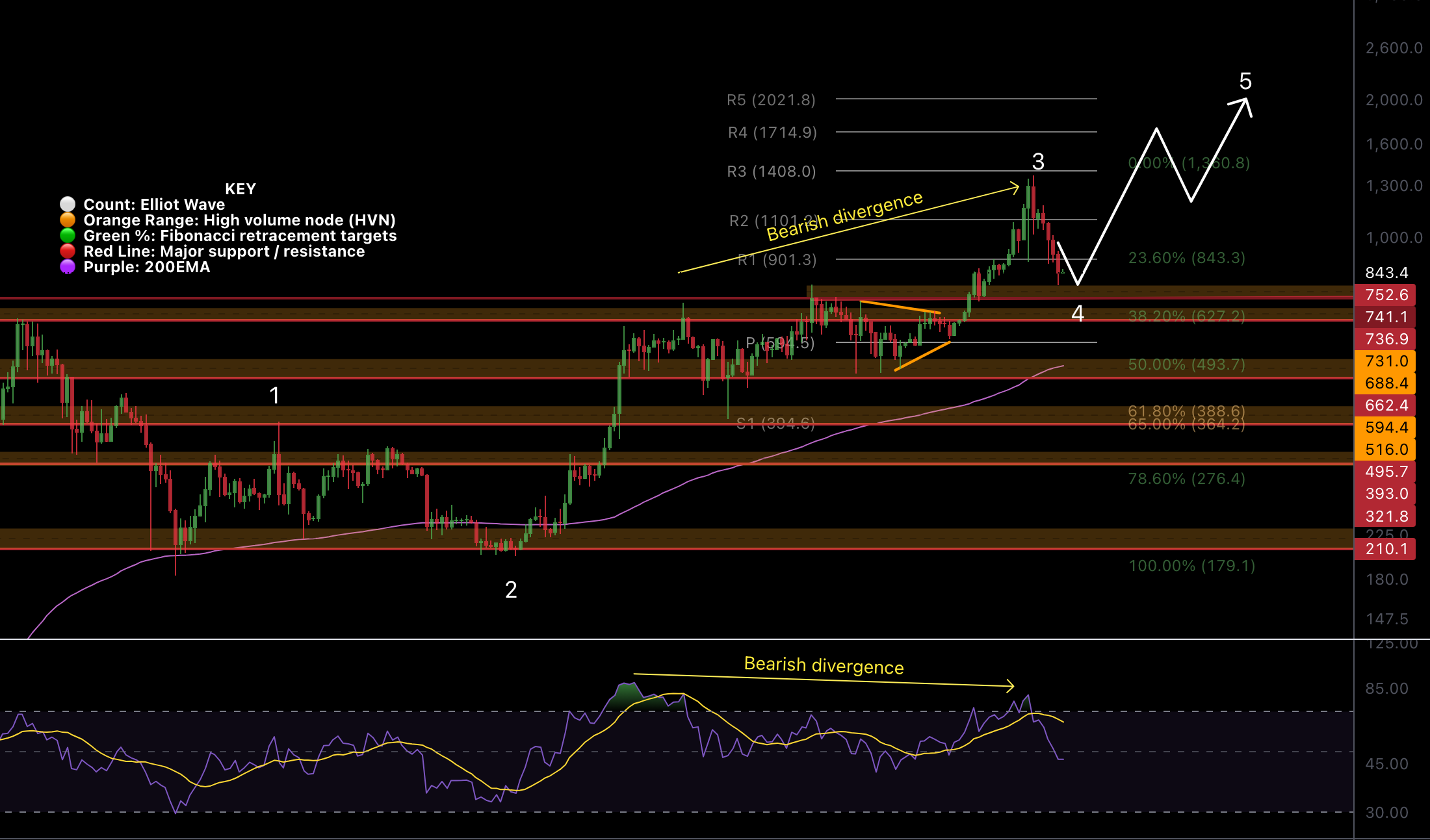
Task: Click the current price tag 843.4
Action: click(1386, 273)
